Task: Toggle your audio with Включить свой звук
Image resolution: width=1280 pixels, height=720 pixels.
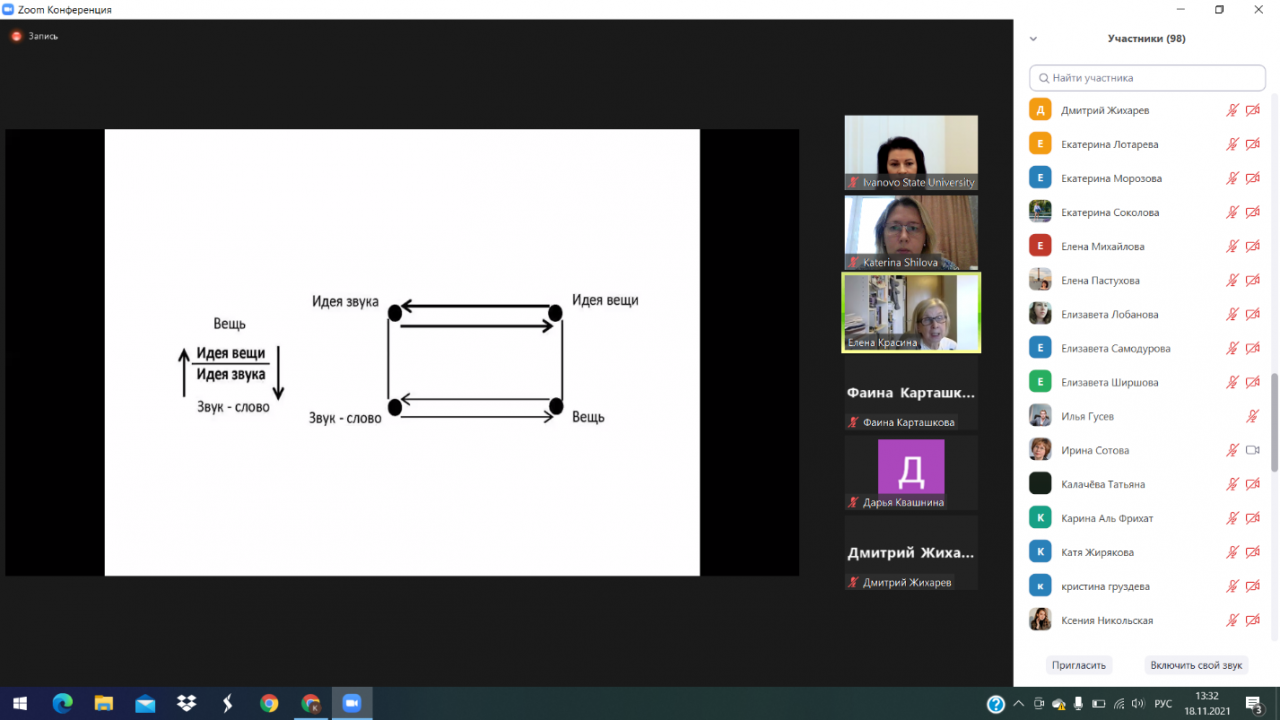Action: [1196, 665]
